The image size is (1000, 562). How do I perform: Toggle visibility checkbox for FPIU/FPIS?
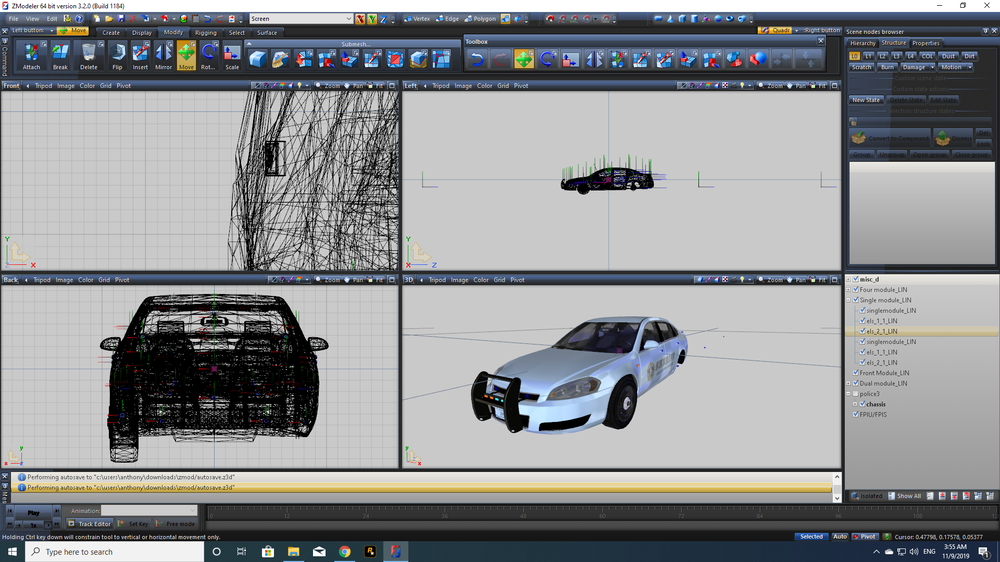click(855, 414)
